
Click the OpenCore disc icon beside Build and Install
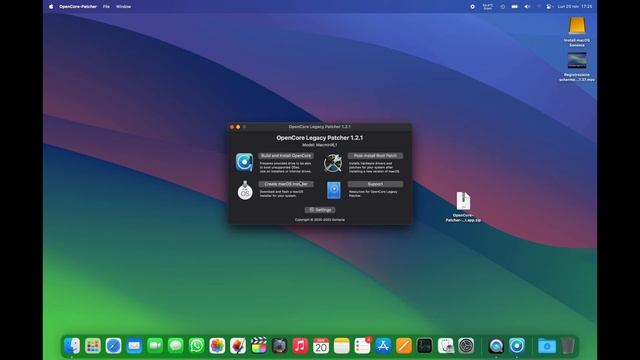(244, 162)
